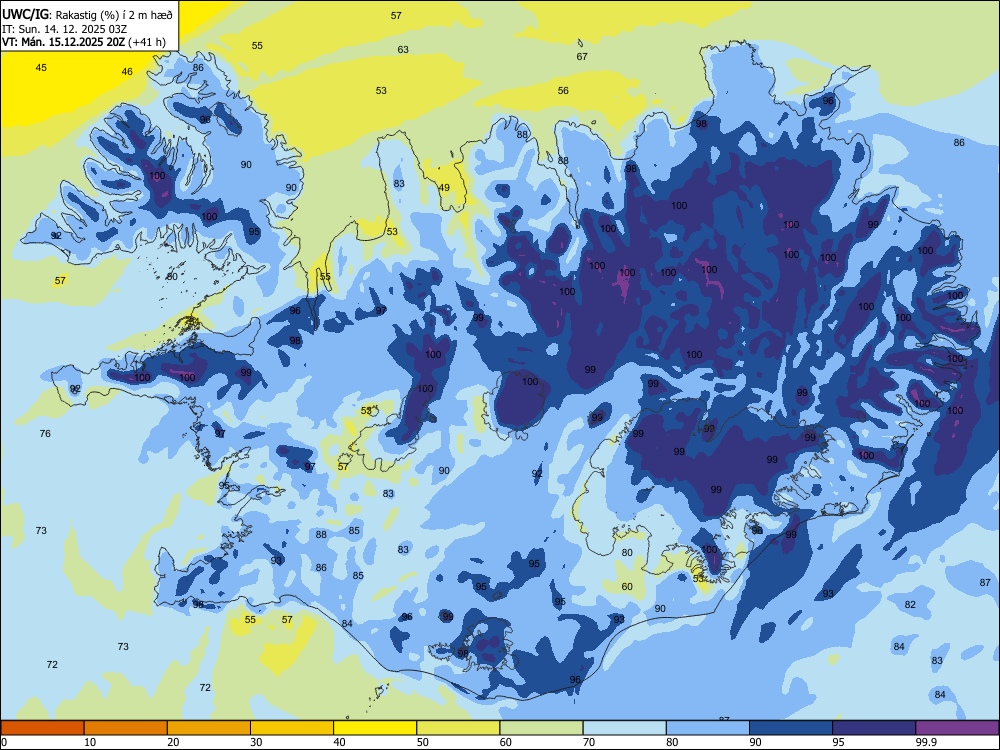This screenshot has height=750, width=1000.
Task: Click the 'VT: Mán. 15.12.2025 20Z (+41 h)' line
Action: (x=84, y=42)
